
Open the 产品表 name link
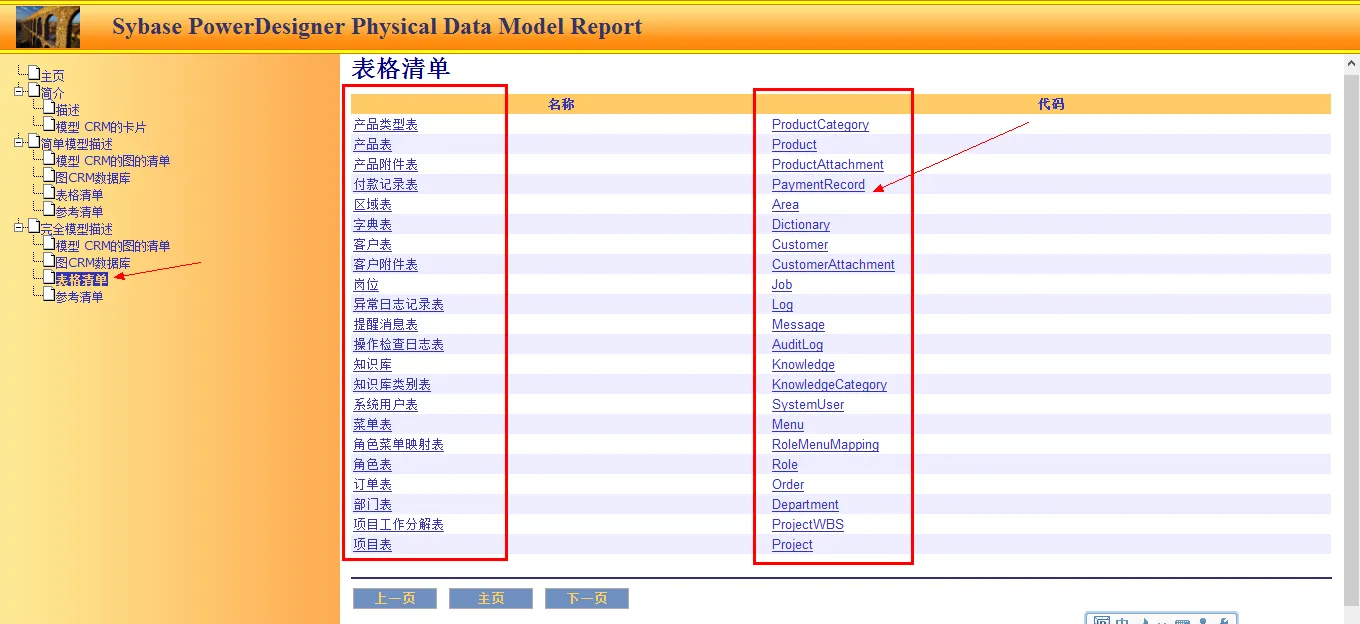click(x=372, y=145)
